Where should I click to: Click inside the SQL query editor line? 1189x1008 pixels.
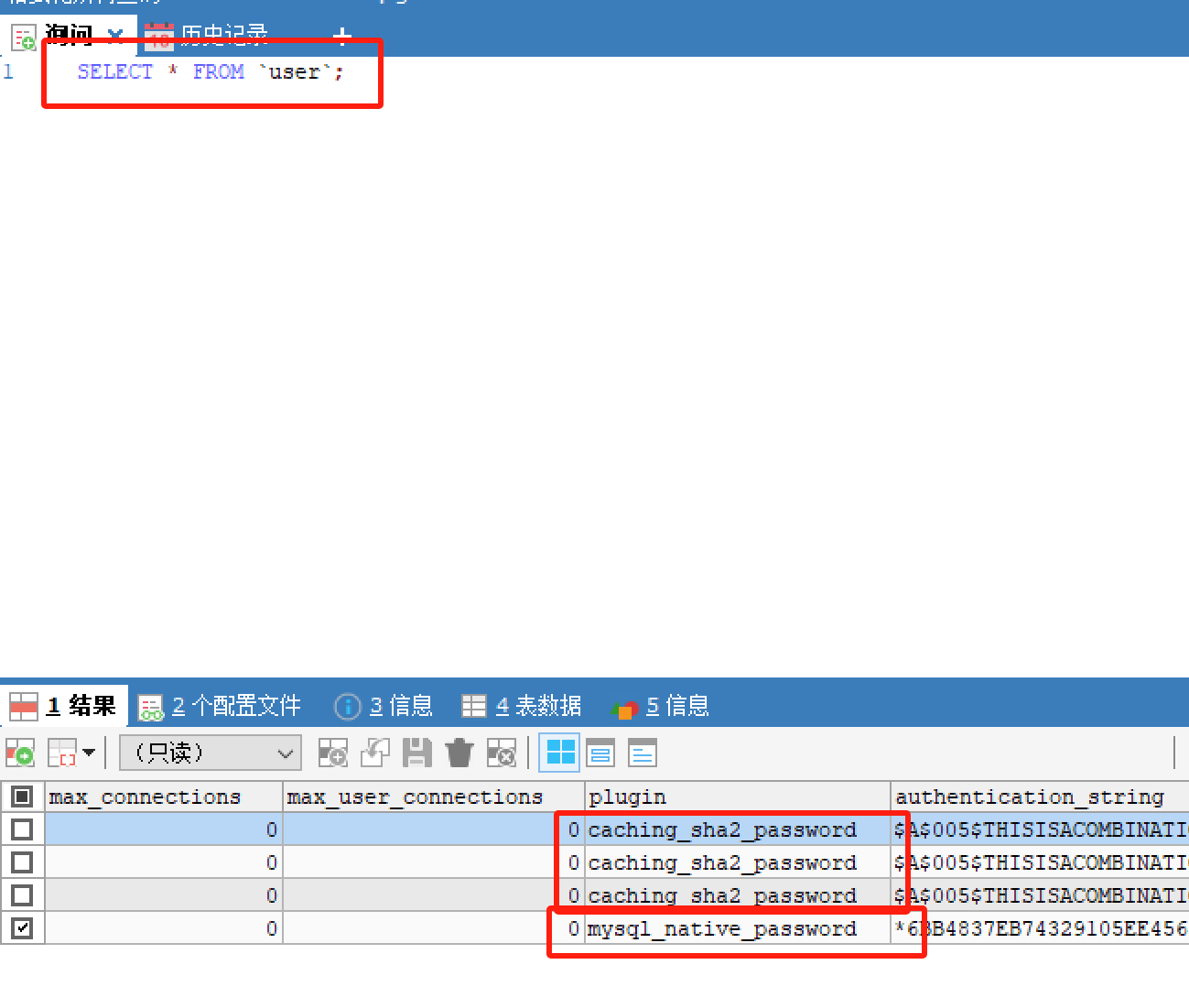211,71
